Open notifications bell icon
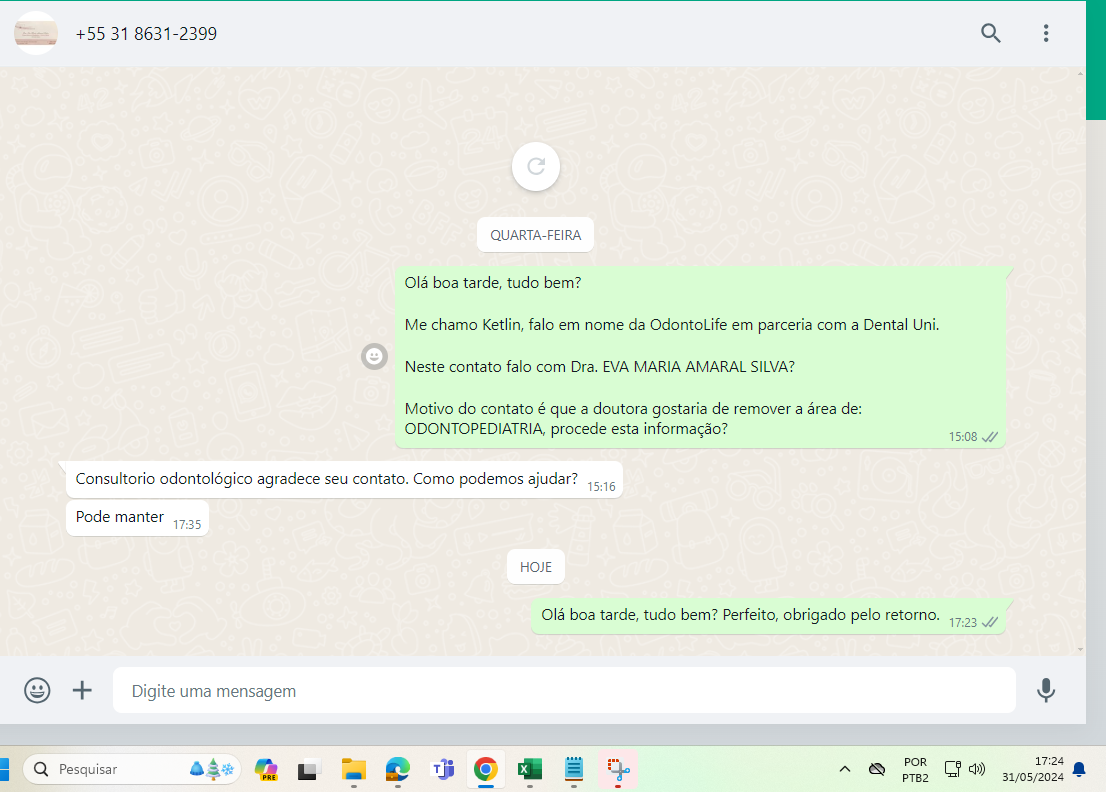Screen dimensions: 1106x792 coord(1079,769)
